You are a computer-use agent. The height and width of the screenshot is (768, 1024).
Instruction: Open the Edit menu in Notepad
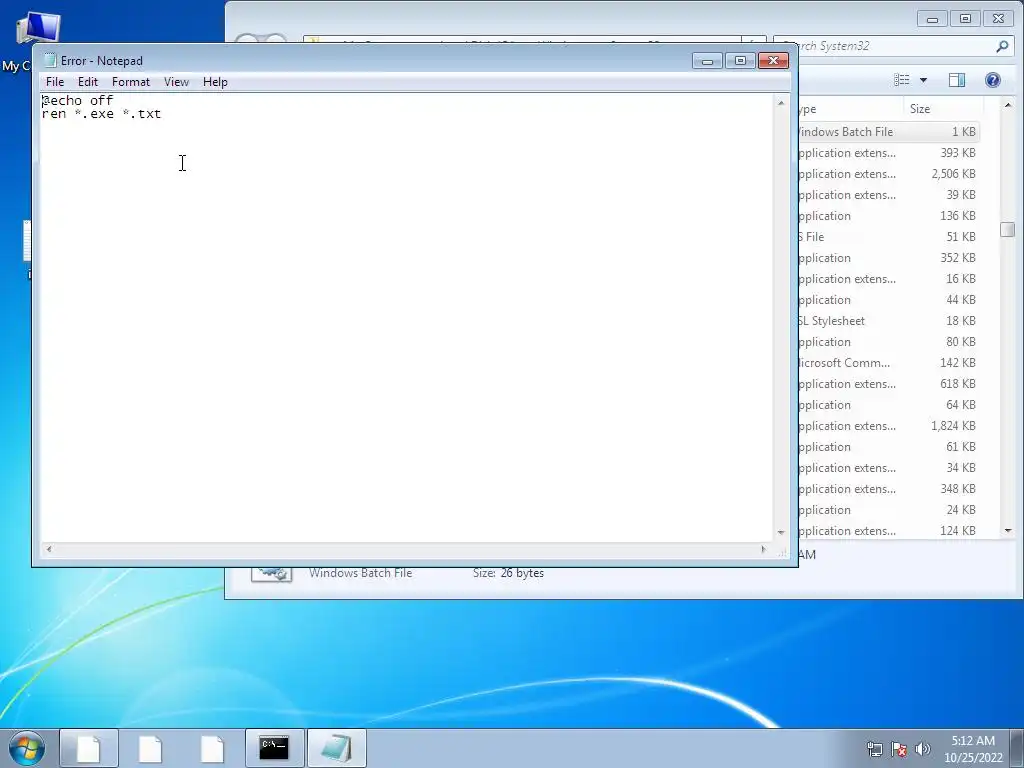point(88,82)
